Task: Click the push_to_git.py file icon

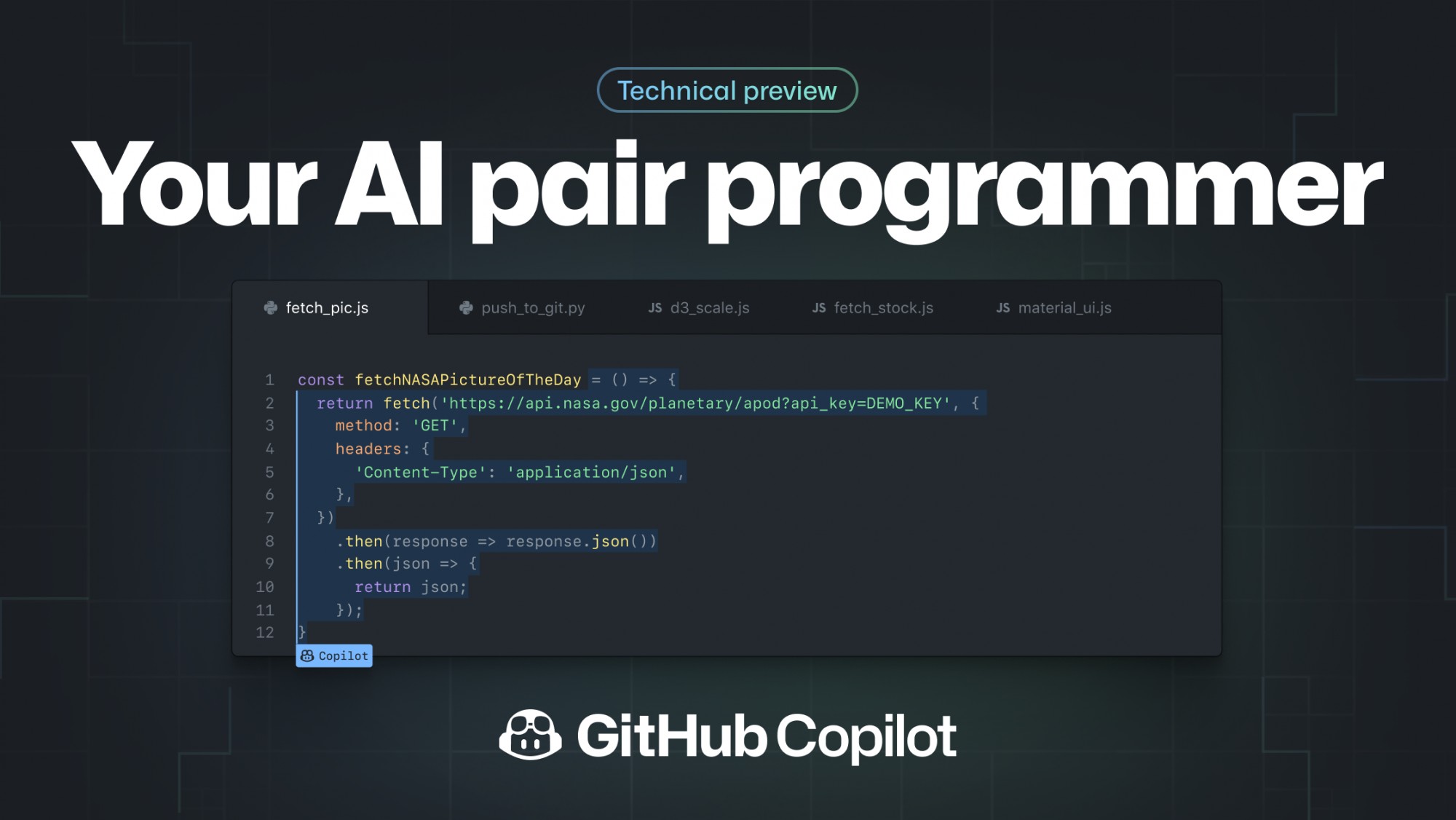Action: coord(466,308)
